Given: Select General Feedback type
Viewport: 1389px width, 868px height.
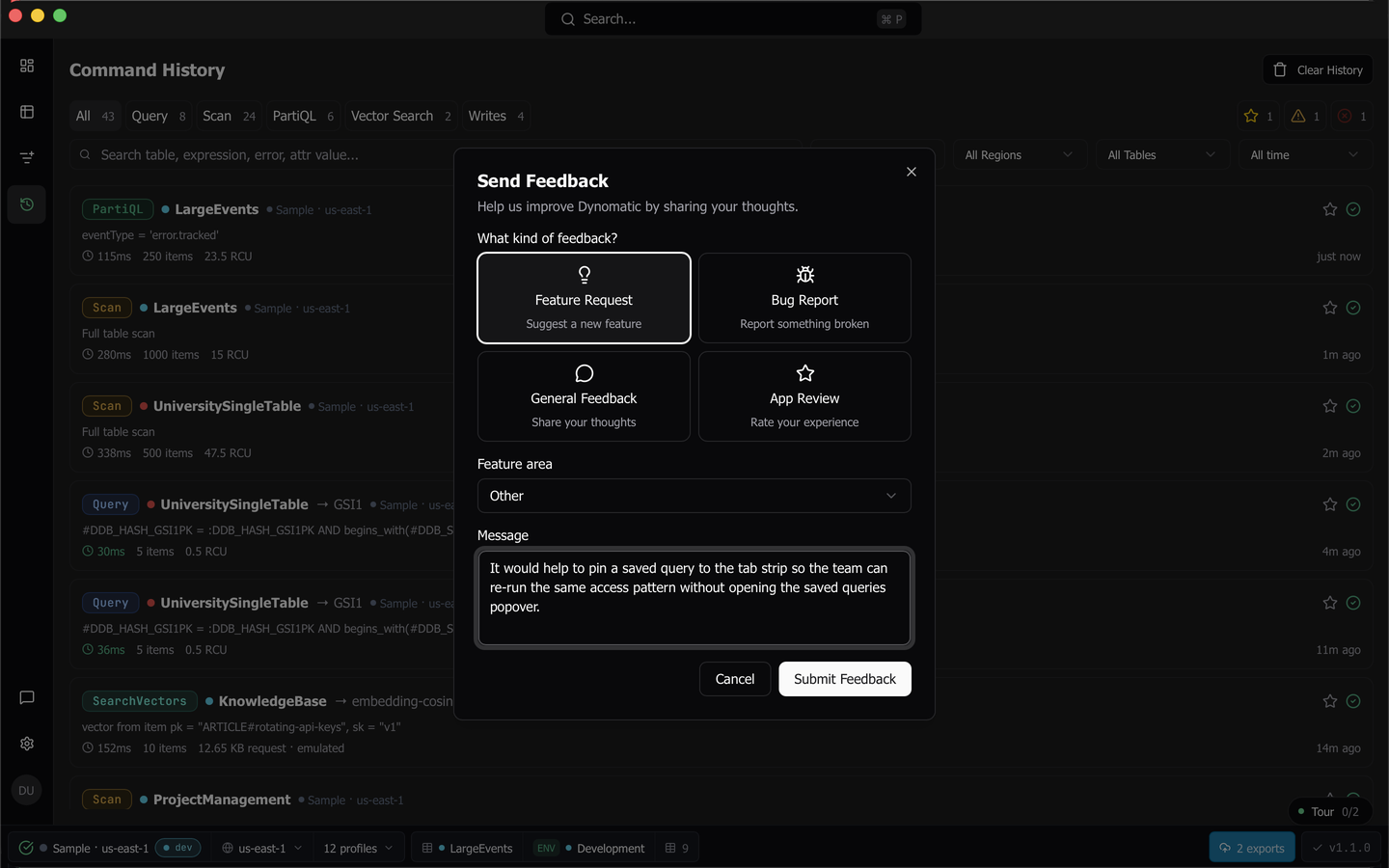Looking at the screenshot, I should [x=584, y=396].
